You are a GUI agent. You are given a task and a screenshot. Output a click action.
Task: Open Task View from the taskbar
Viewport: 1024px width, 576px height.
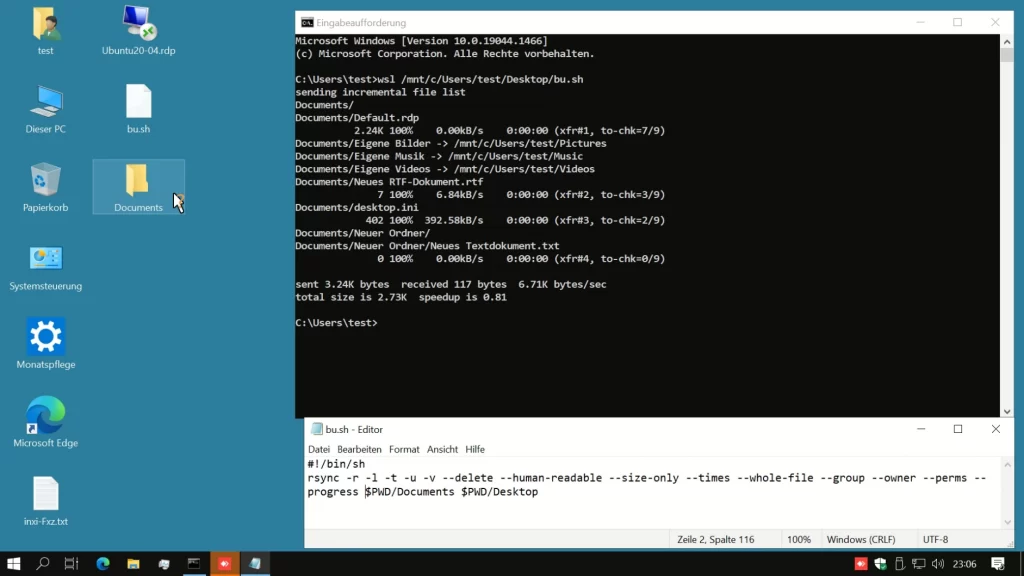pos(71,564)
